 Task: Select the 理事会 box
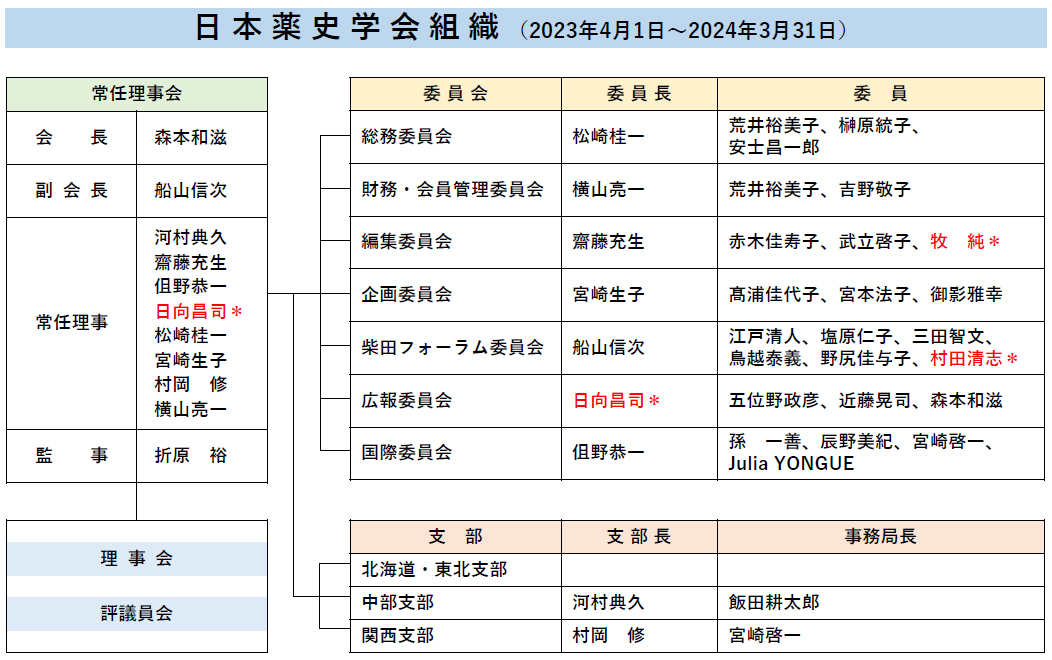click(137, 559)
